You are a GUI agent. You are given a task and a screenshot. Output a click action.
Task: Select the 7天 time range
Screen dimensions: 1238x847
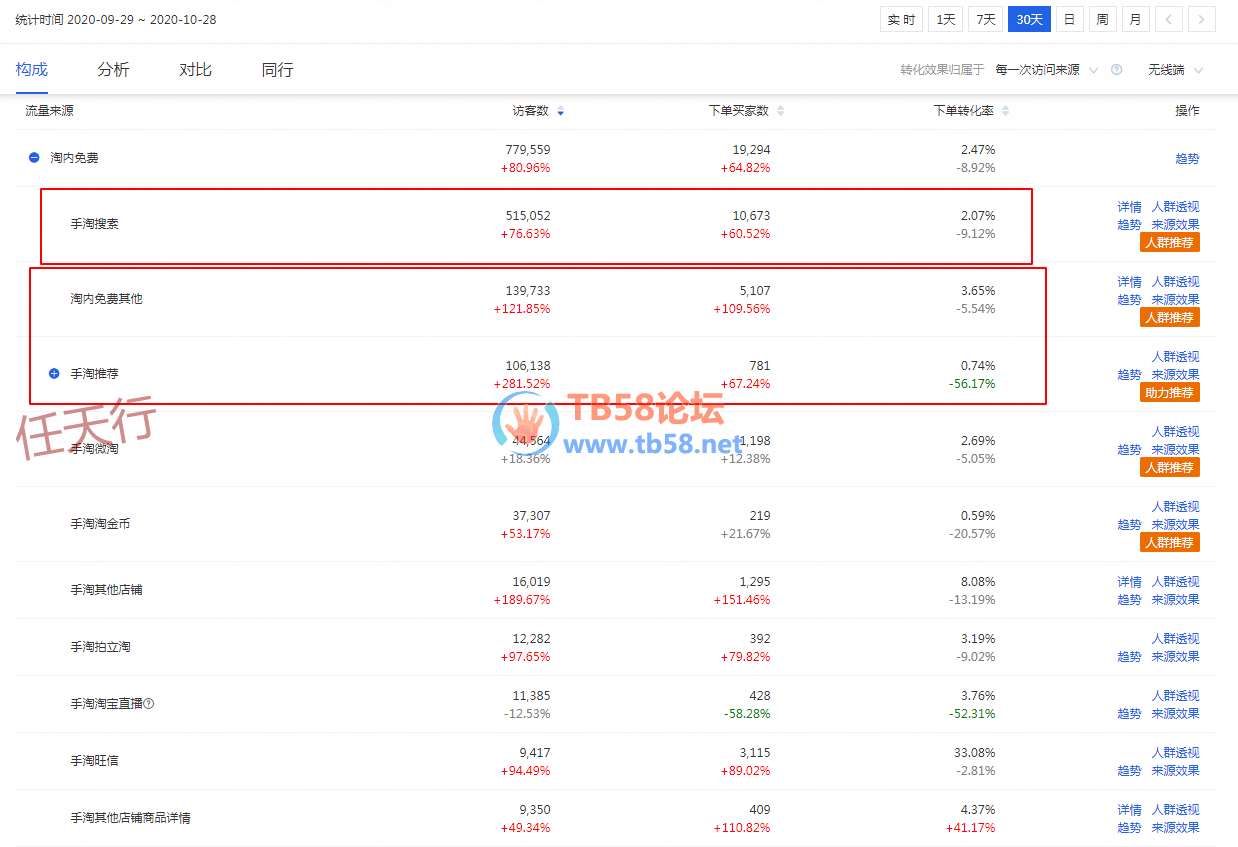coord(986,20)
